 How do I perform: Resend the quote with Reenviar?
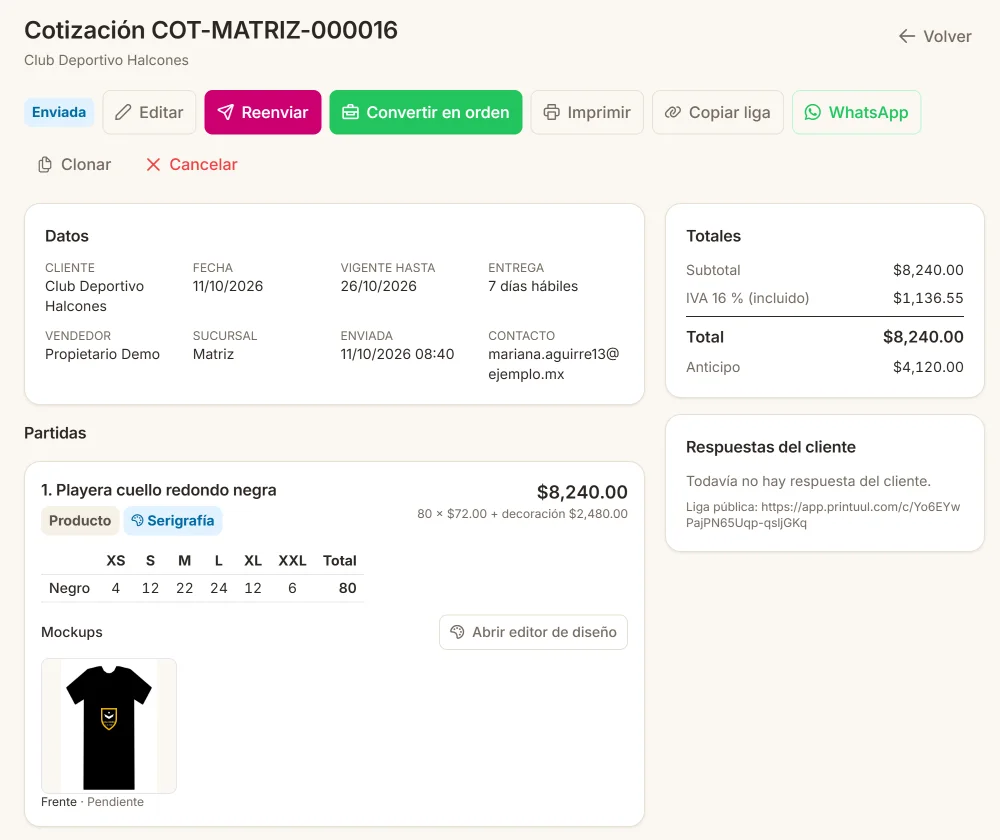coord(263,112)
